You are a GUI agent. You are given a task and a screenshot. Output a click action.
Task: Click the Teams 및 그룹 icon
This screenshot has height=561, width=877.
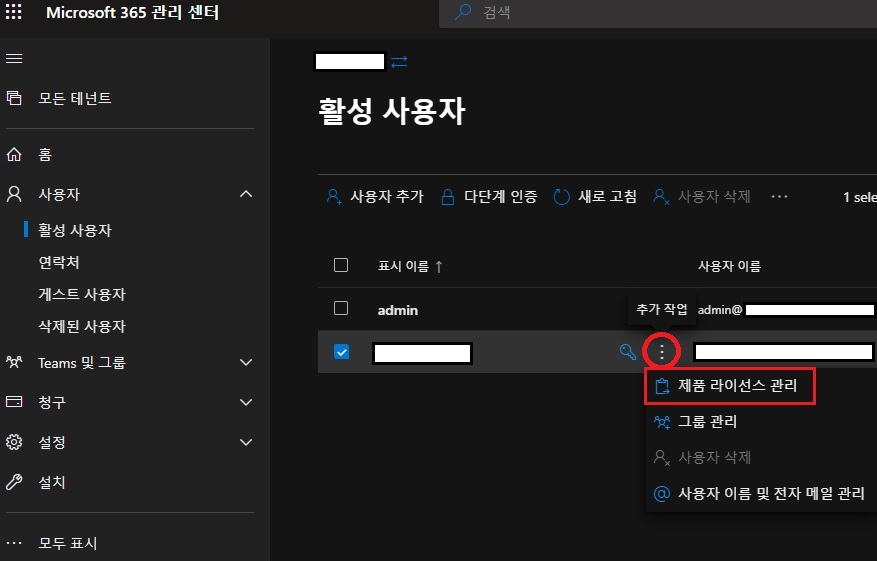[x=14, y=362]
